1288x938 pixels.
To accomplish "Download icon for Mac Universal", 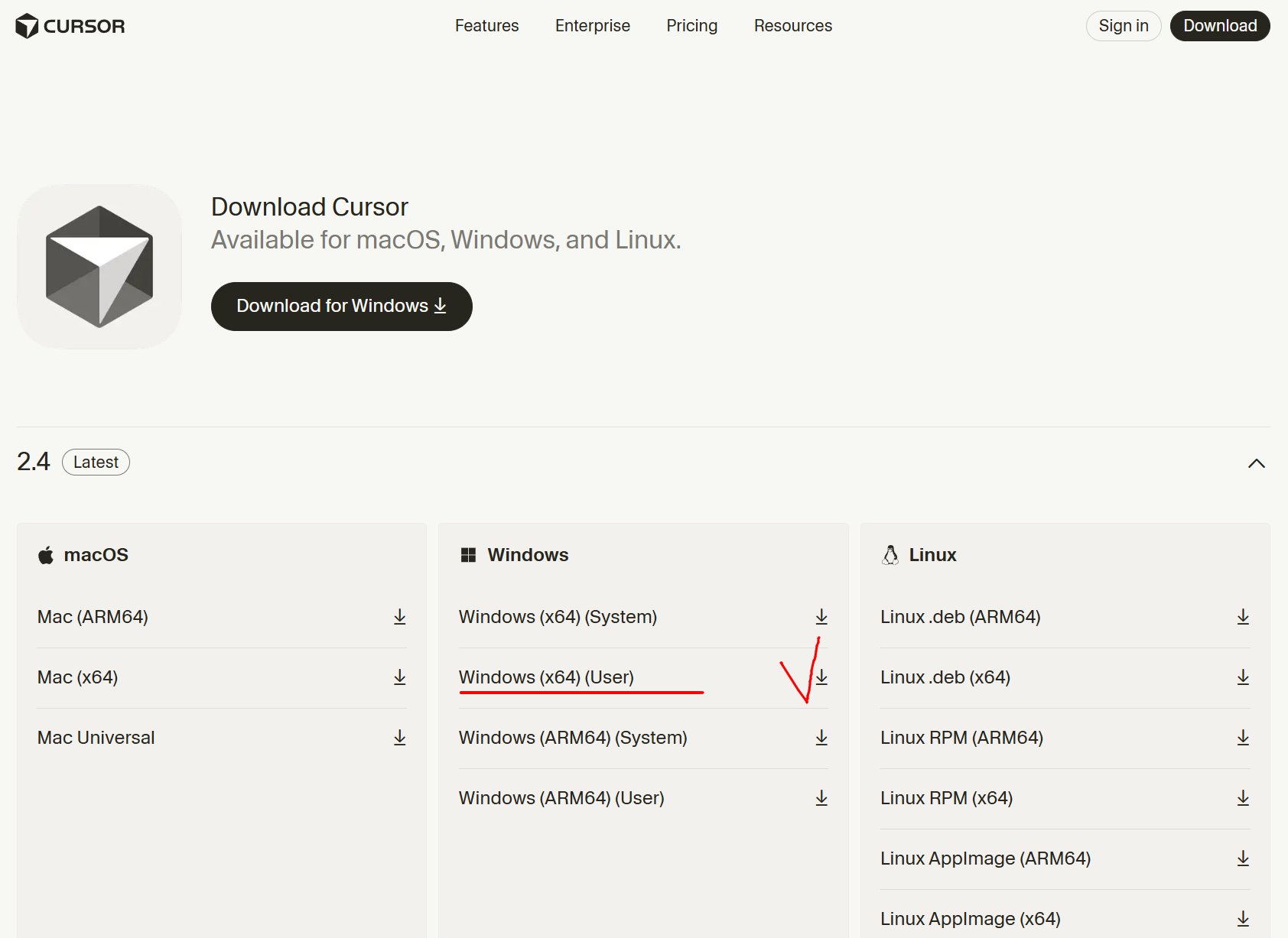I will click(399, 738).
